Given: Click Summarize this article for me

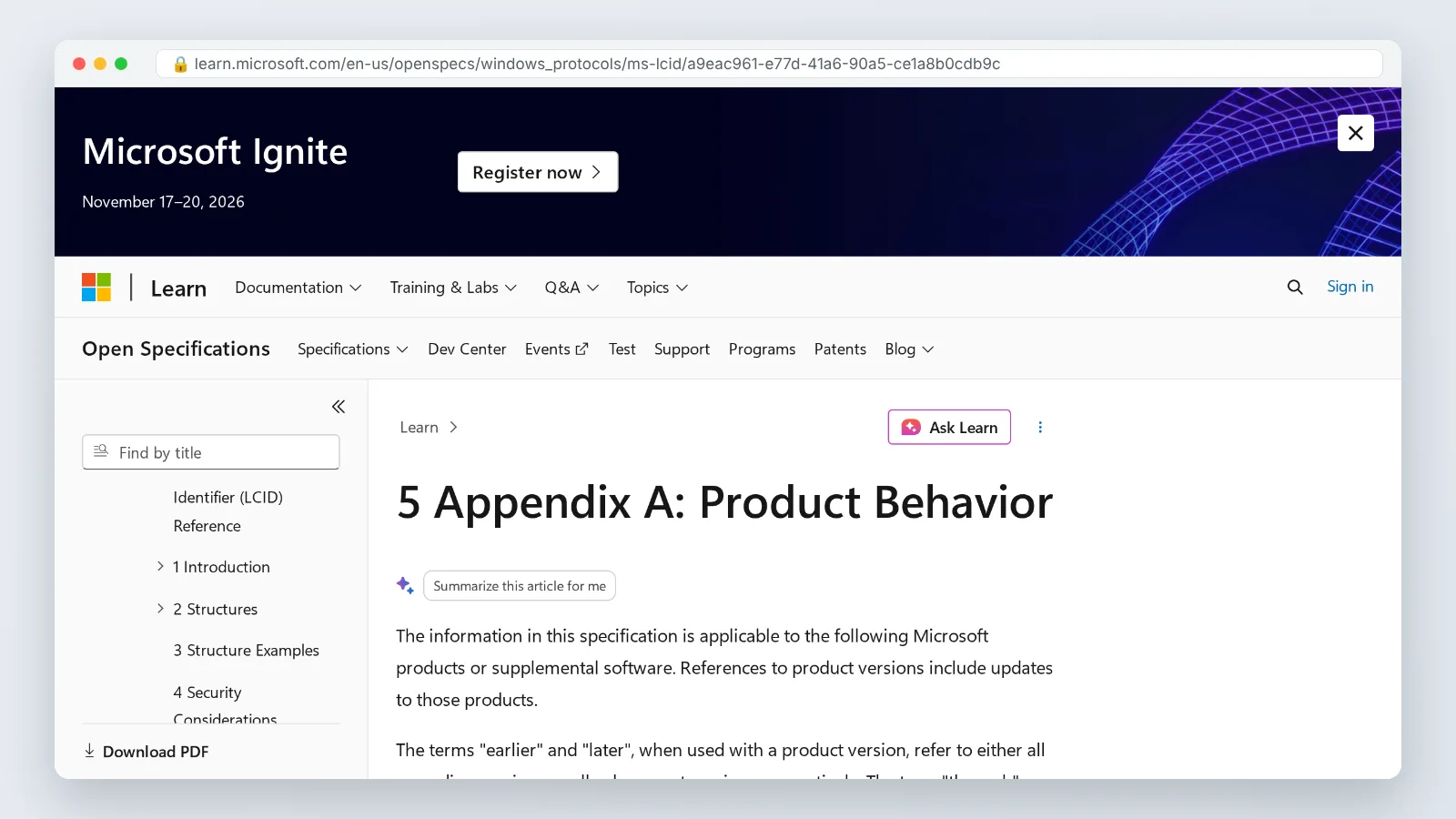Looking at the screenshot, I should pyautogui.click(x=520, y=586).
